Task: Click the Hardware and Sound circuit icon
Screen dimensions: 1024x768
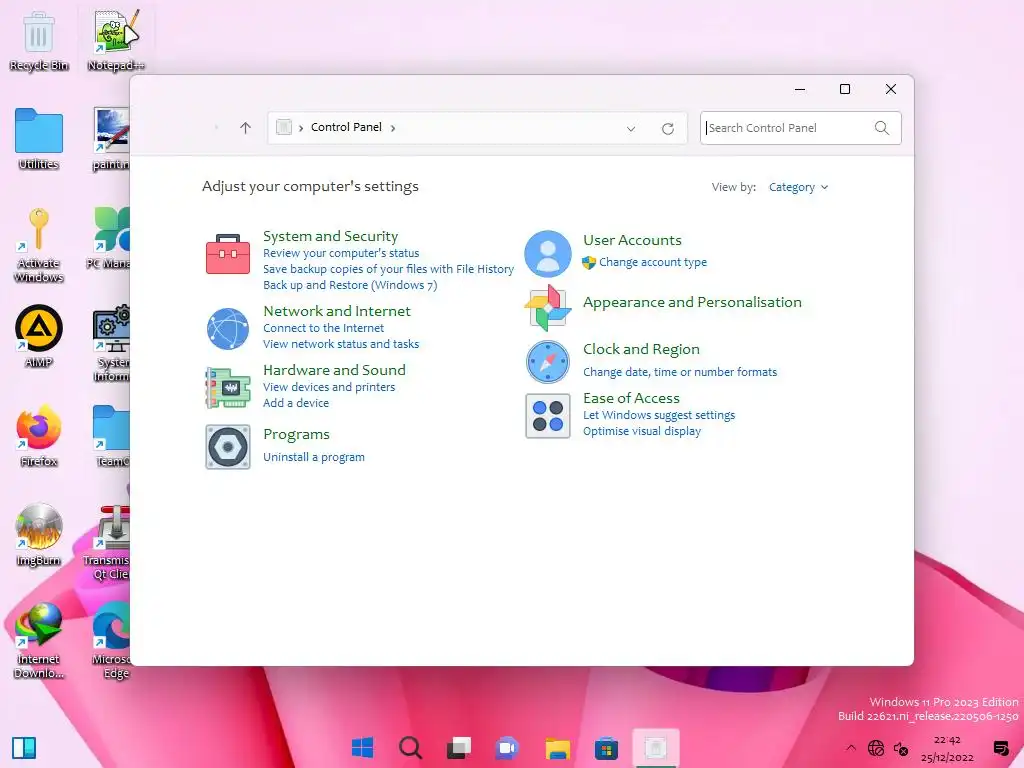Action: coord(228,388)
